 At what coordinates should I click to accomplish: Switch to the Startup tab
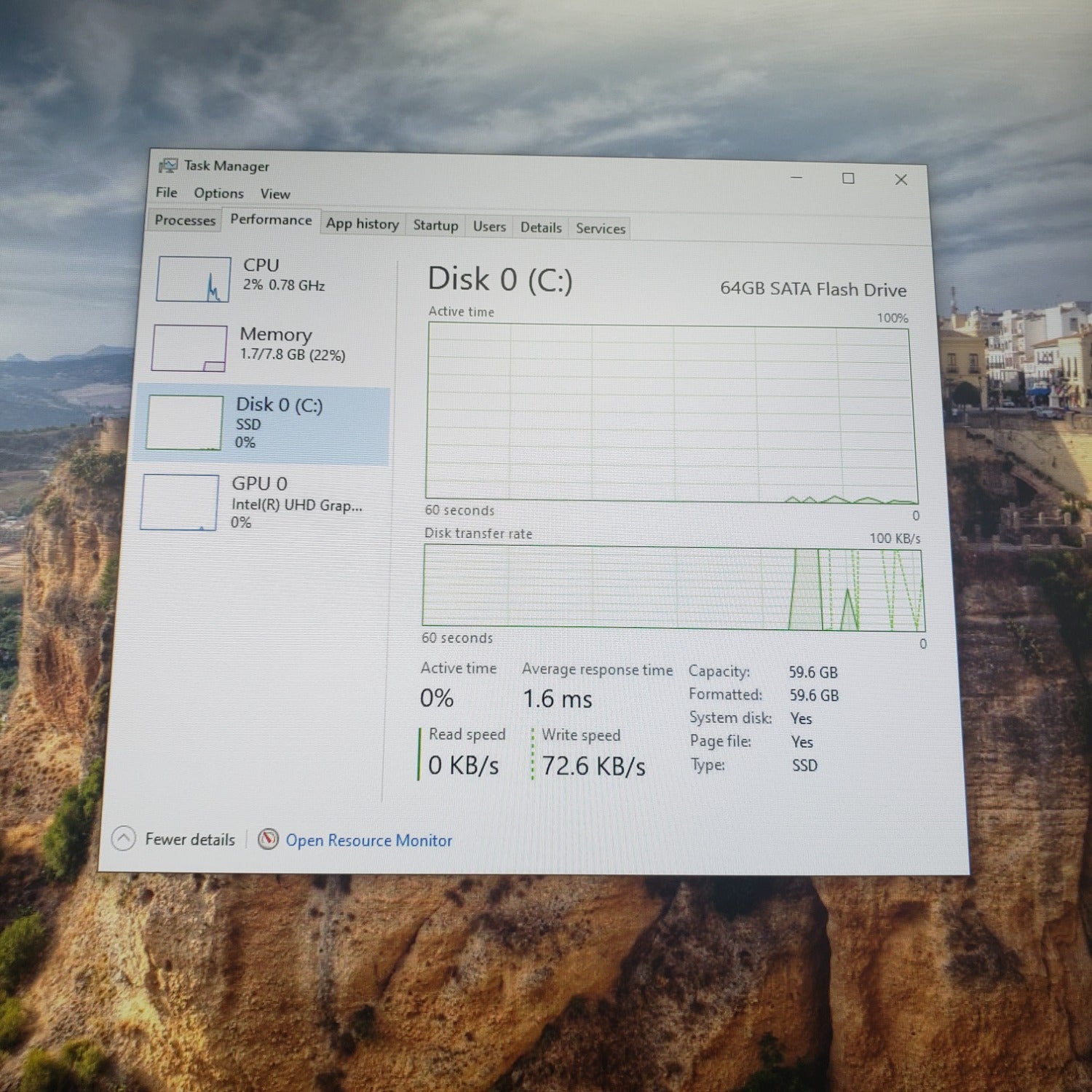point(435,226)
